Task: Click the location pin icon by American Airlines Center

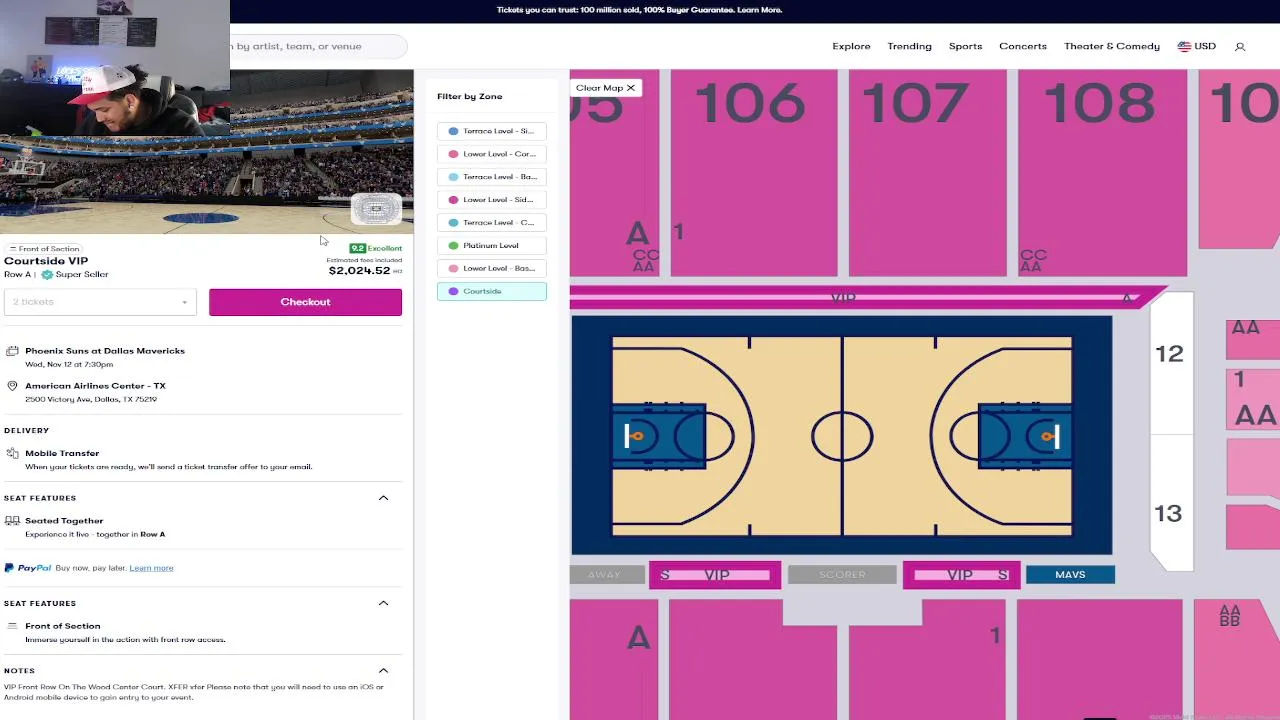Action: point(12,386)
